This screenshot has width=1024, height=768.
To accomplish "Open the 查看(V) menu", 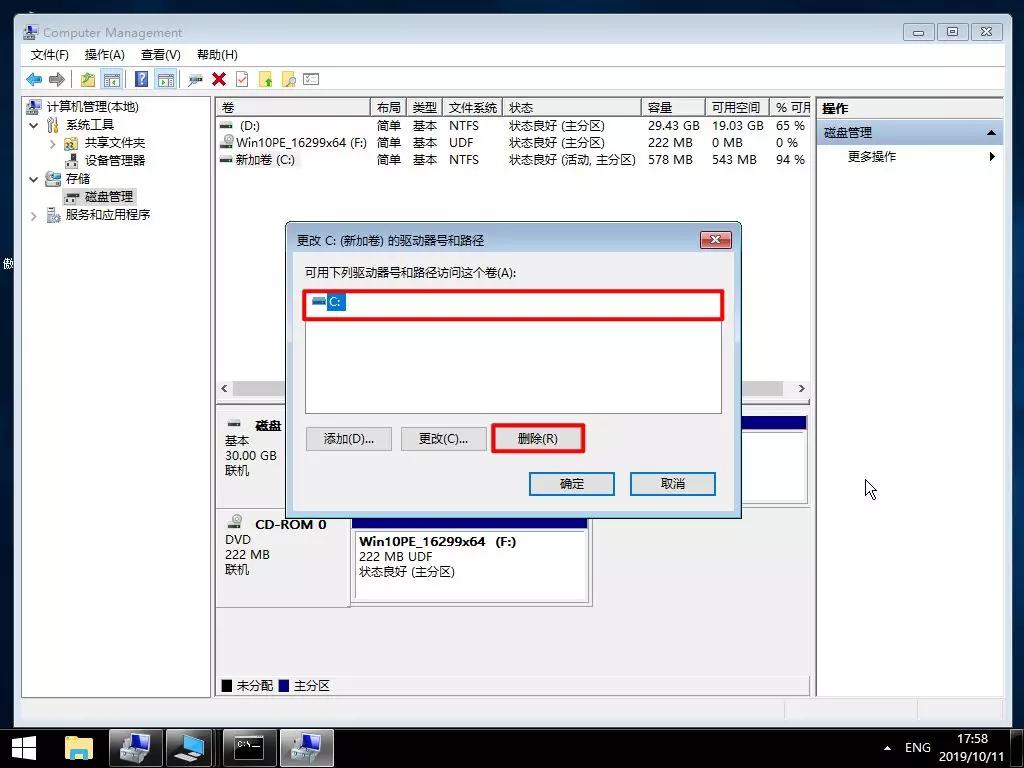I will (x=160, y=55).
